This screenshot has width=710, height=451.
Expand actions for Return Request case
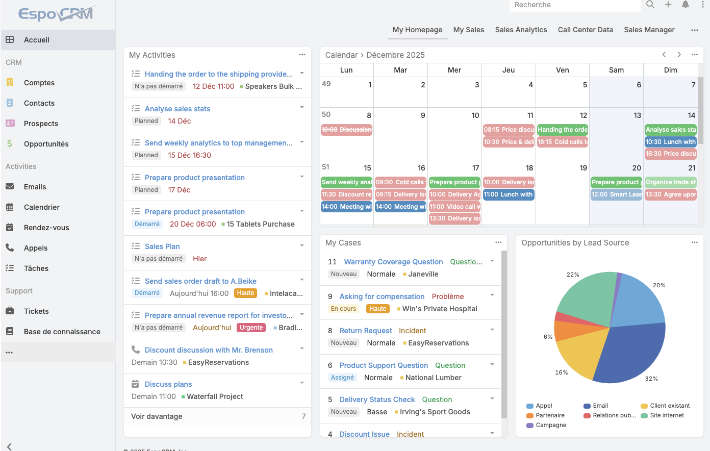pos(492,330)
